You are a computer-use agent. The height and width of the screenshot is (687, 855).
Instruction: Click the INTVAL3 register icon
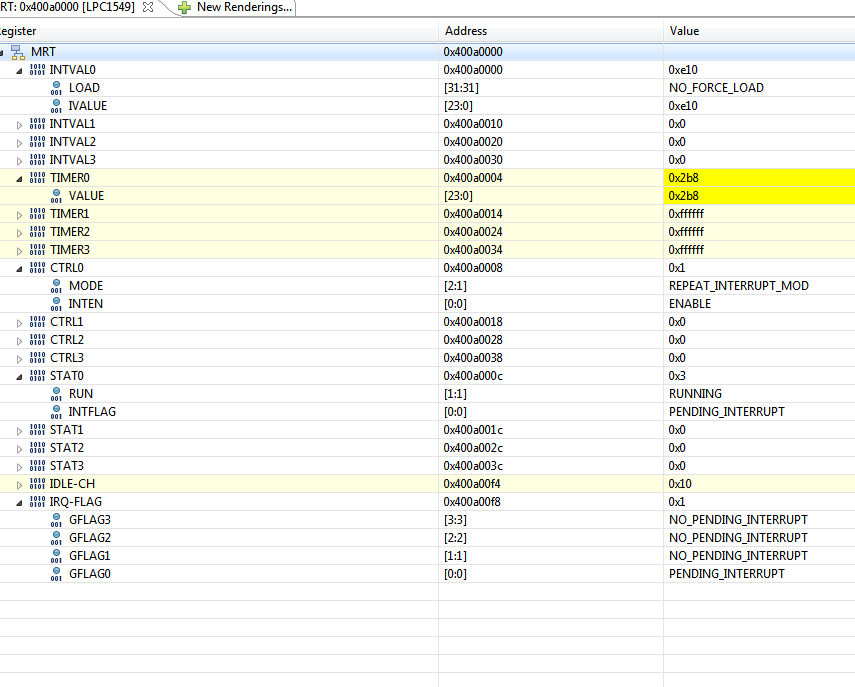click(x=37, y=160)
